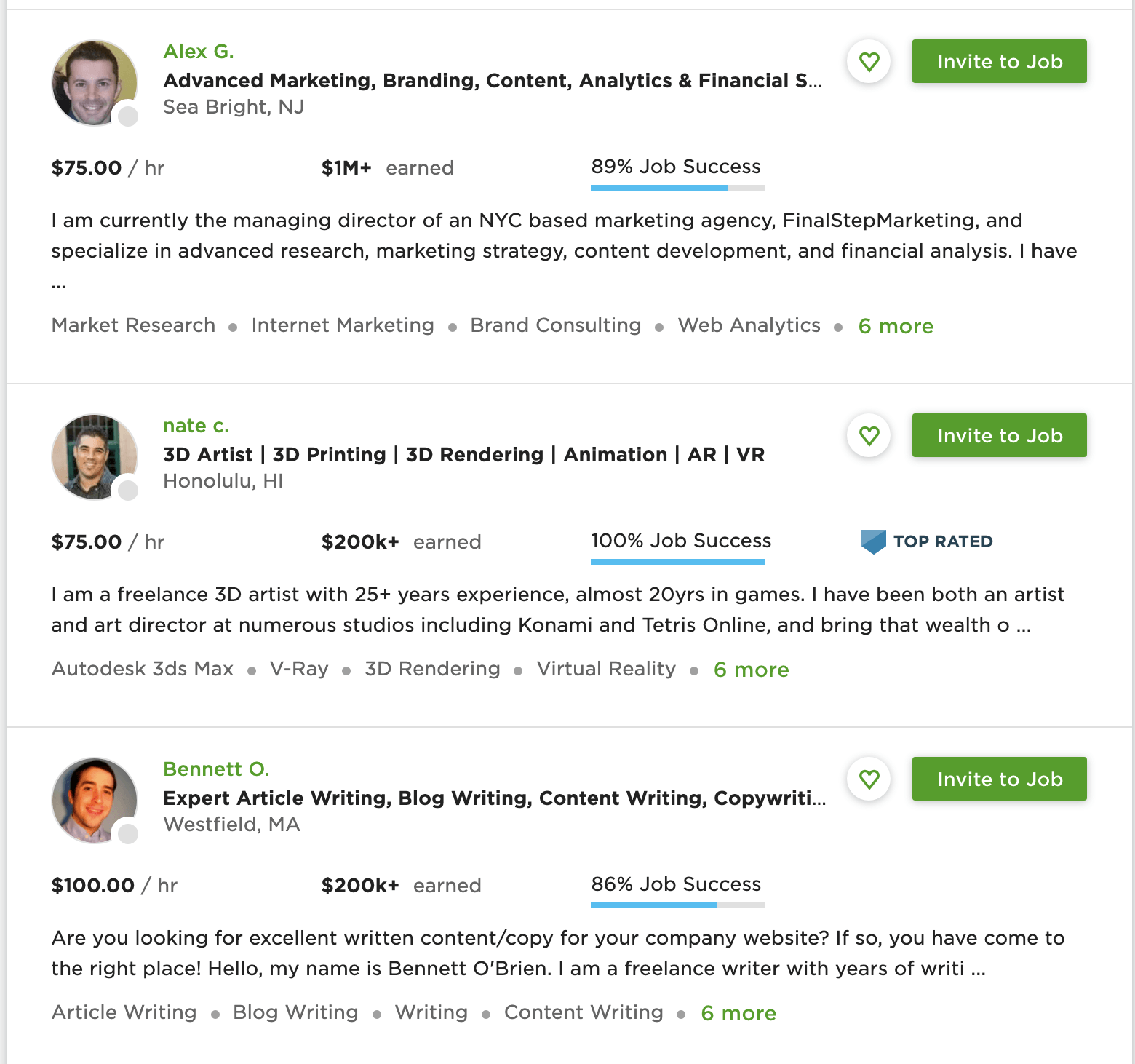Open Bennett O.'s profile link
Screen dimensions: 1135x1064
coord(215,769)
